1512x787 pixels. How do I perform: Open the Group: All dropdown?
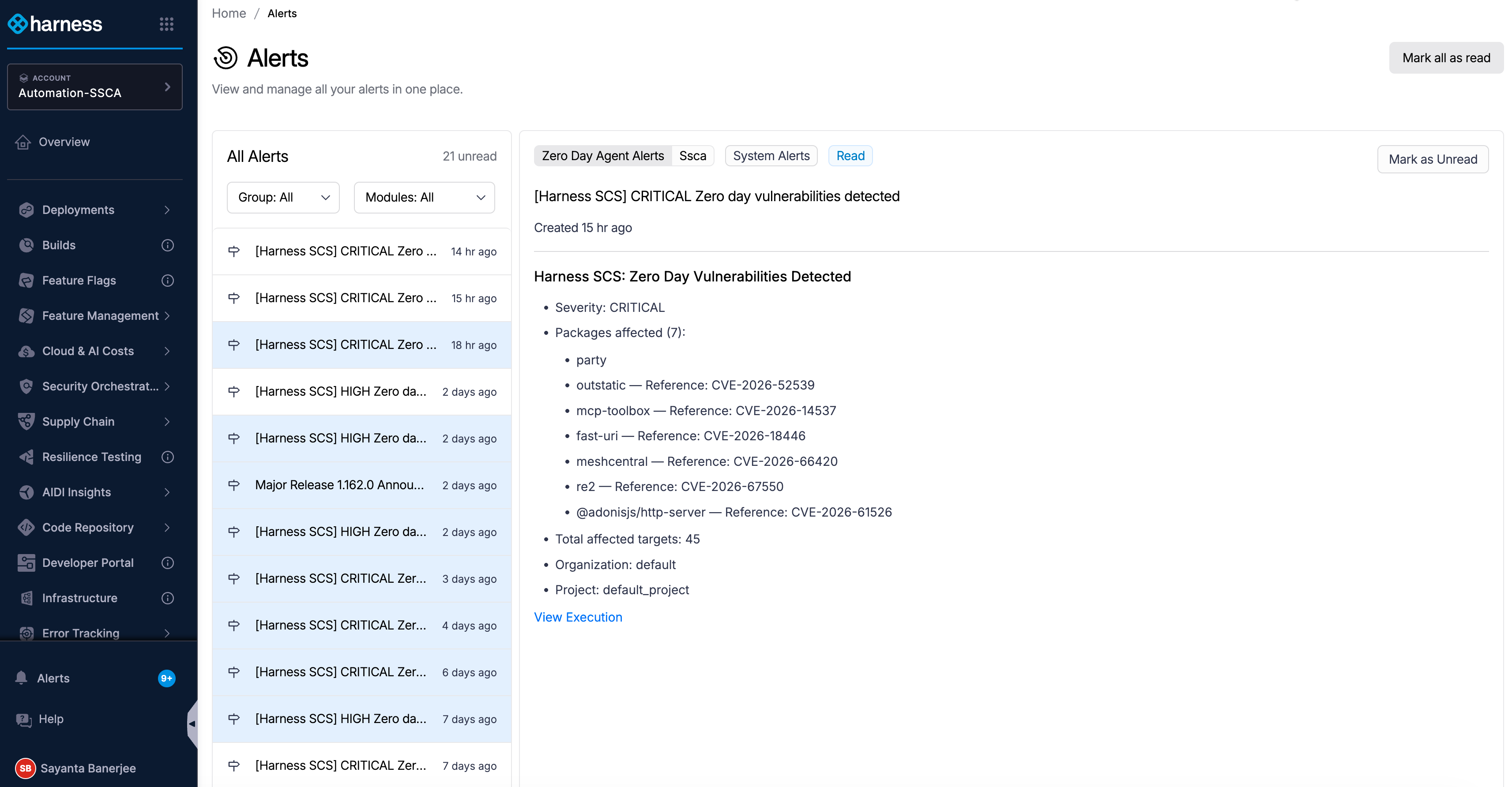[283, 197]
